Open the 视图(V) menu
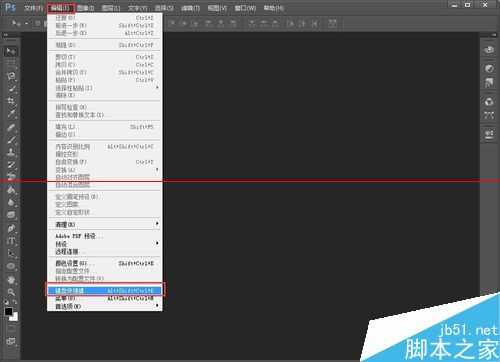 [217, 7]
